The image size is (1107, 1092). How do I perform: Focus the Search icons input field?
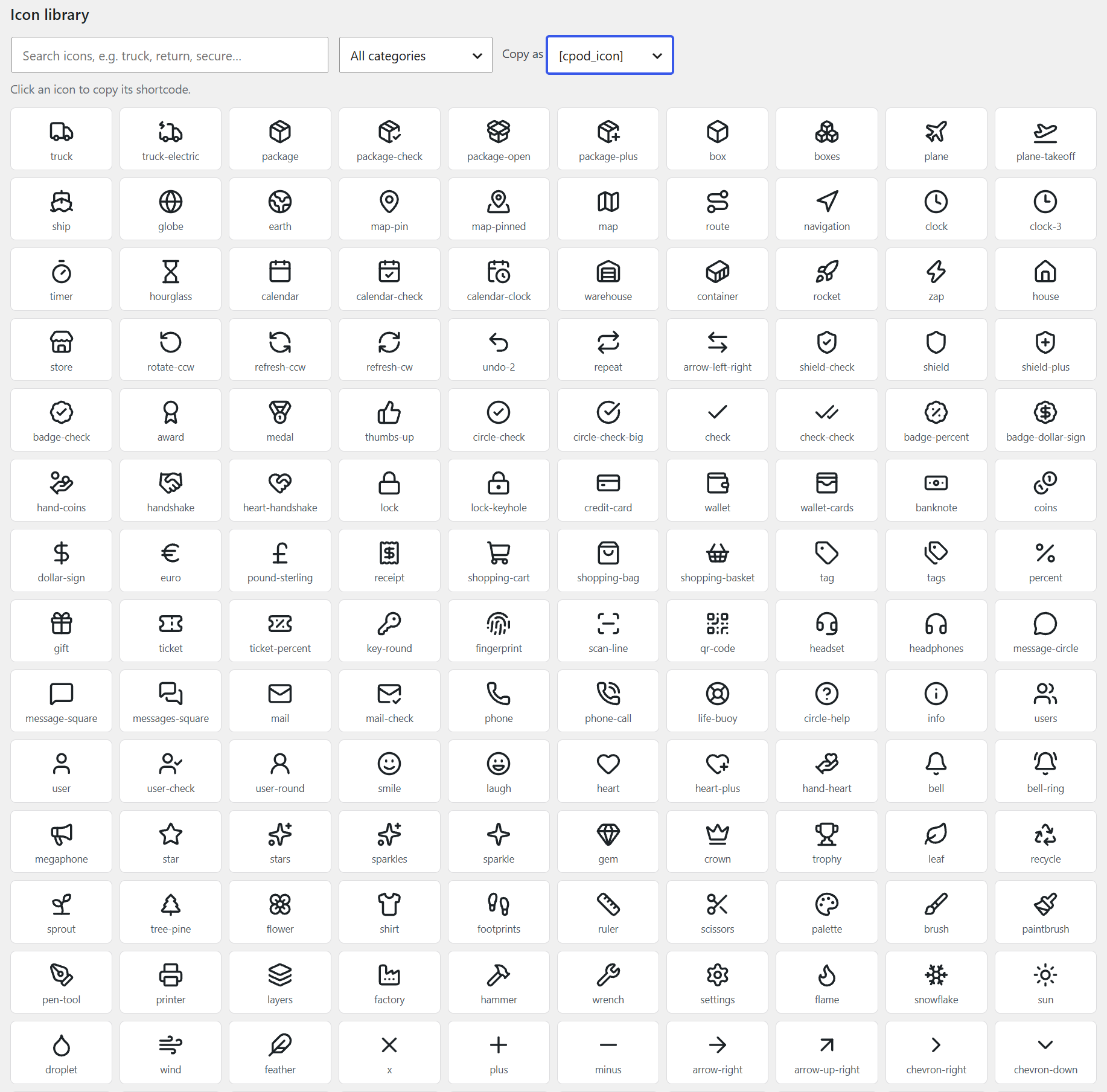click(170, 56)
